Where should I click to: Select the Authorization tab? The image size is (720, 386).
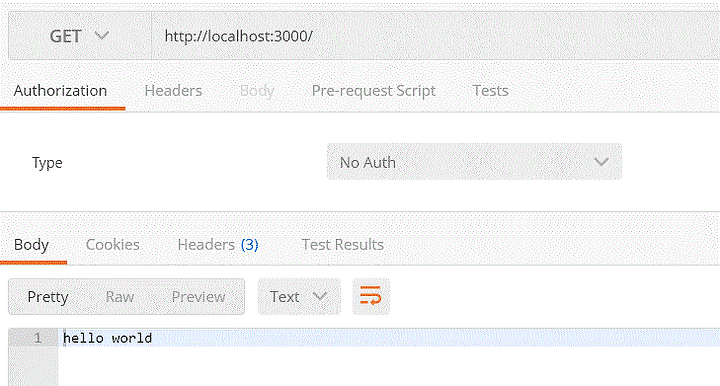click(60, 90)
